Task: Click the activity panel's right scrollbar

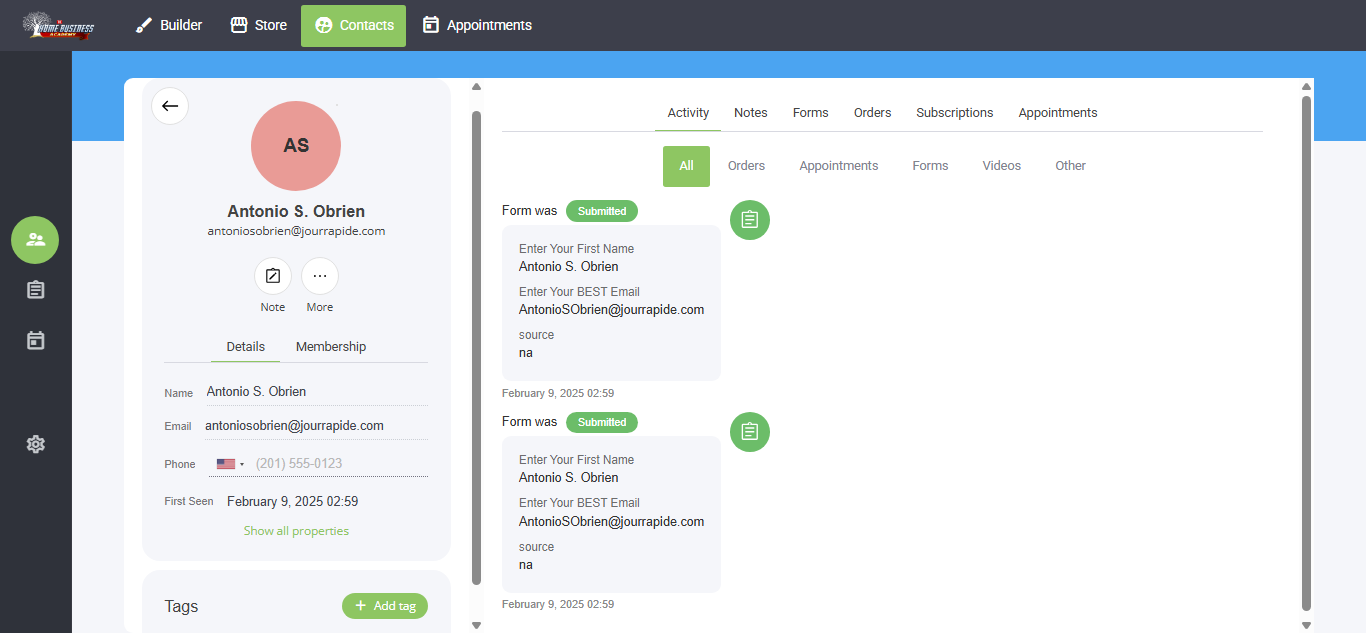Action: pos(1306,350)
